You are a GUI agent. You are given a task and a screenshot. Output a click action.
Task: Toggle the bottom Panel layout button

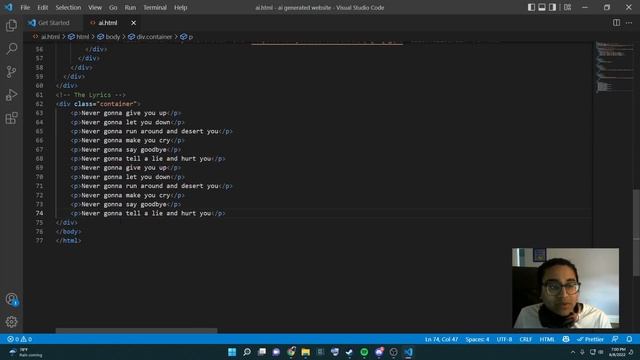pyautogui.click(x=542, y=7)
